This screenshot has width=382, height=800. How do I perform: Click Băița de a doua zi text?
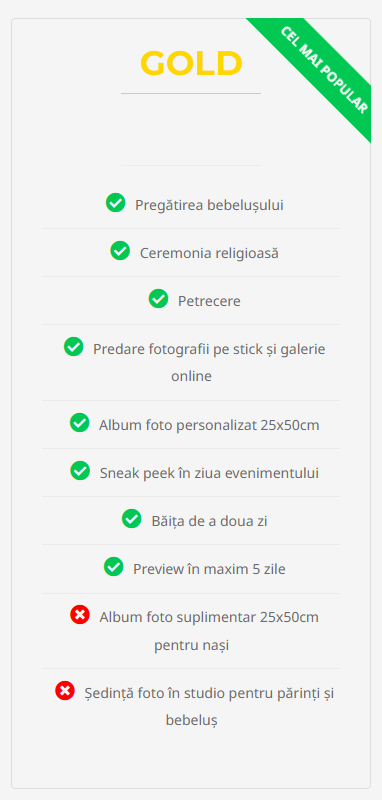click(x=209, y=521)
